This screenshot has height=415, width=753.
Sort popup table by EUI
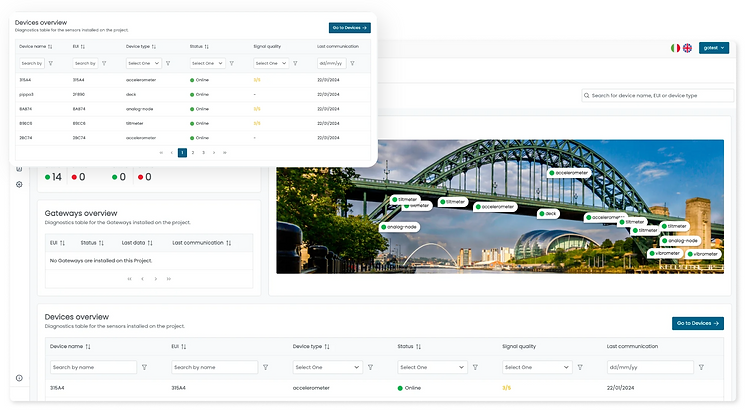click(83, 47)
